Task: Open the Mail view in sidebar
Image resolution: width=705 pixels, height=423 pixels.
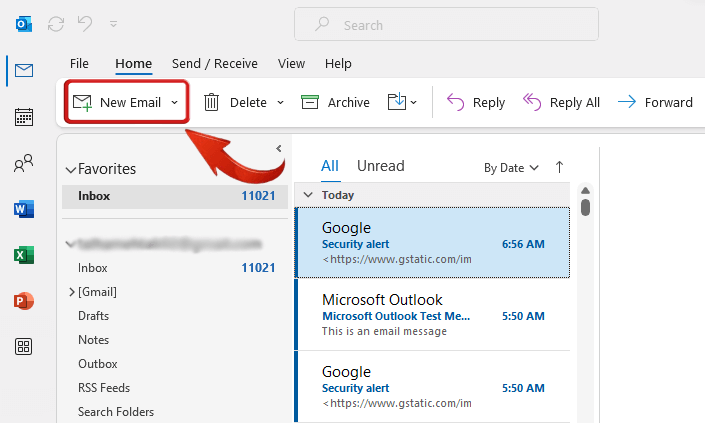Action: pos(24,70)
